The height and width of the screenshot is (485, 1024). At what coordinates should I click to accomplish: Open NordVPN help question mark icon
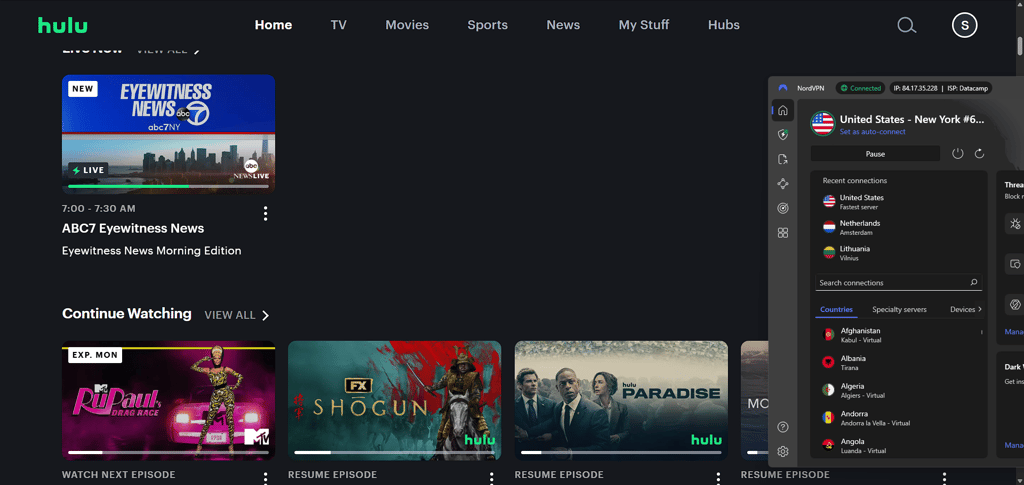pos(783,427)
